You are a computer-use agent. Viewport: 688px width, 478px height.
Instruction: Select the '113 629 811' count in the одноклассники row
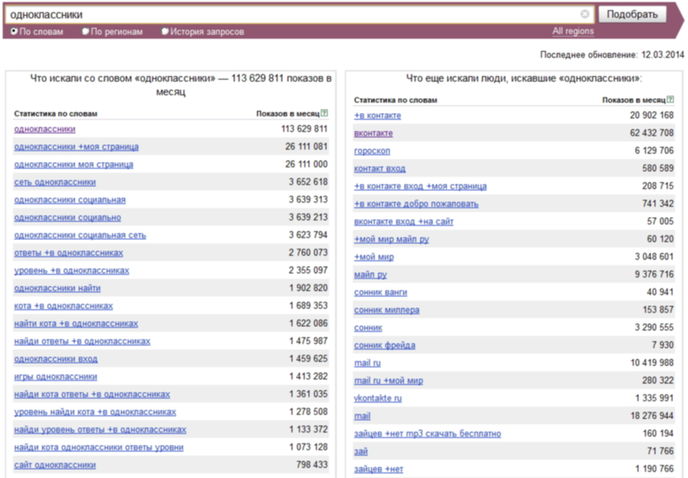[304, 129]
